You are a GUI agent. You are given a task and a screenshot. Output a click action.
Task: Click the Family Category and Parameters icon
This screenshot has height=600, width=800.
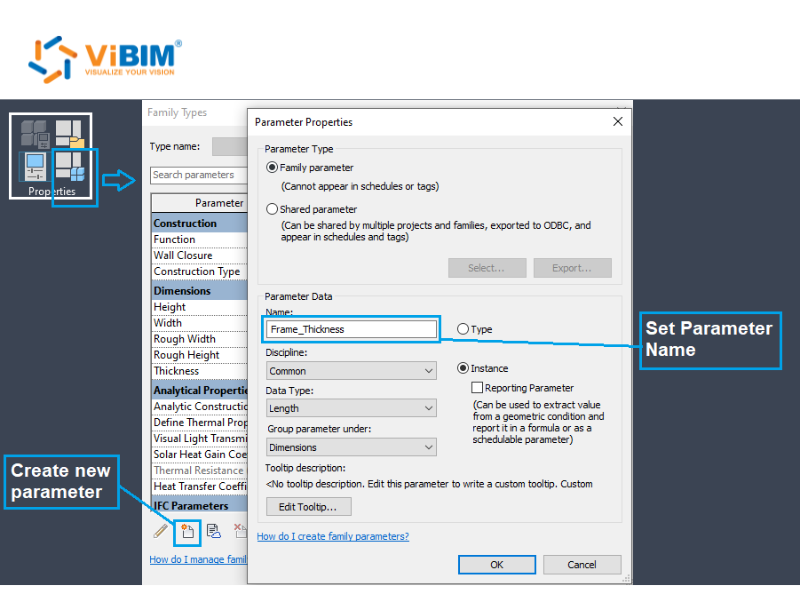[x=70, y=134]
